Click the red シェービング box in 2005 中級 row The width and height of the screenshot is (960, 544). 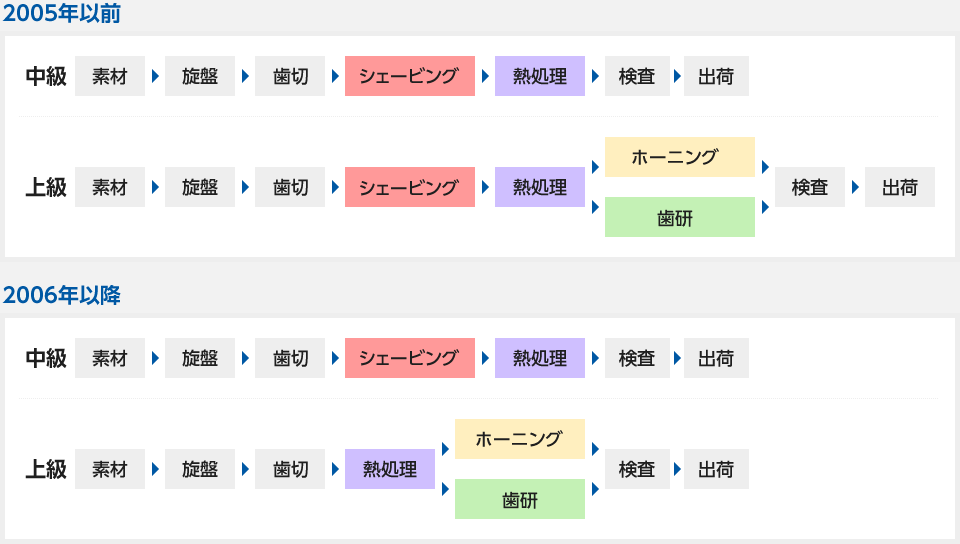pyautogui.click(x=410, y=76)
